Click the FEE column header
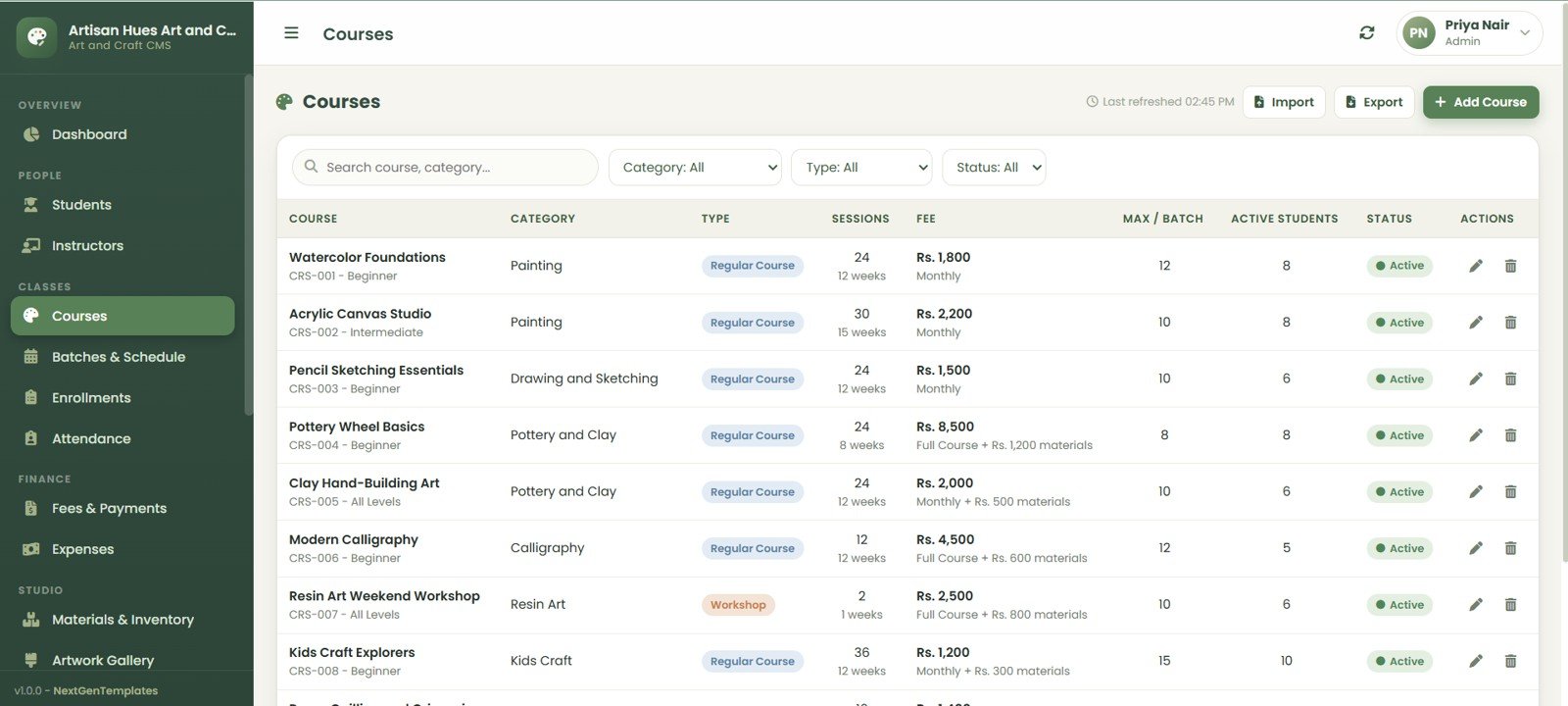This screenshot has width=1568, height=706. (x=926, y=219)
